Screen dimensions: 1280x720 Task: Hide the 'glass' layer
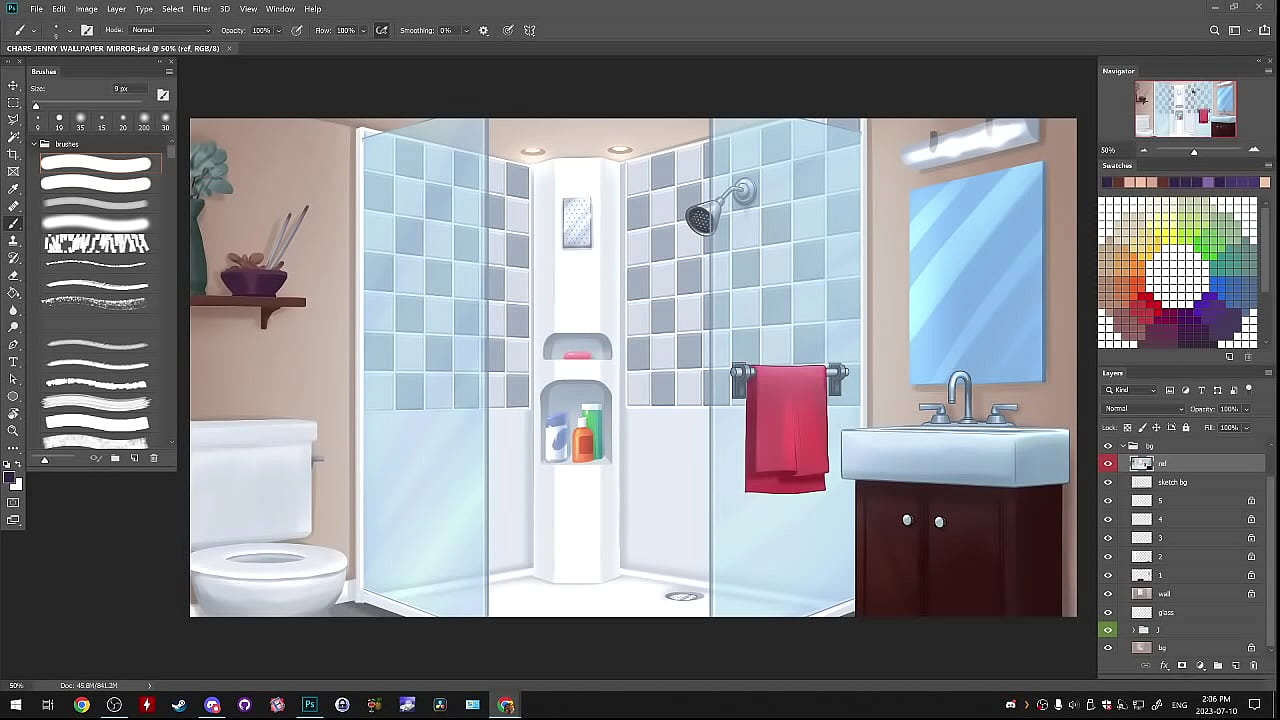pos(1107,612)
